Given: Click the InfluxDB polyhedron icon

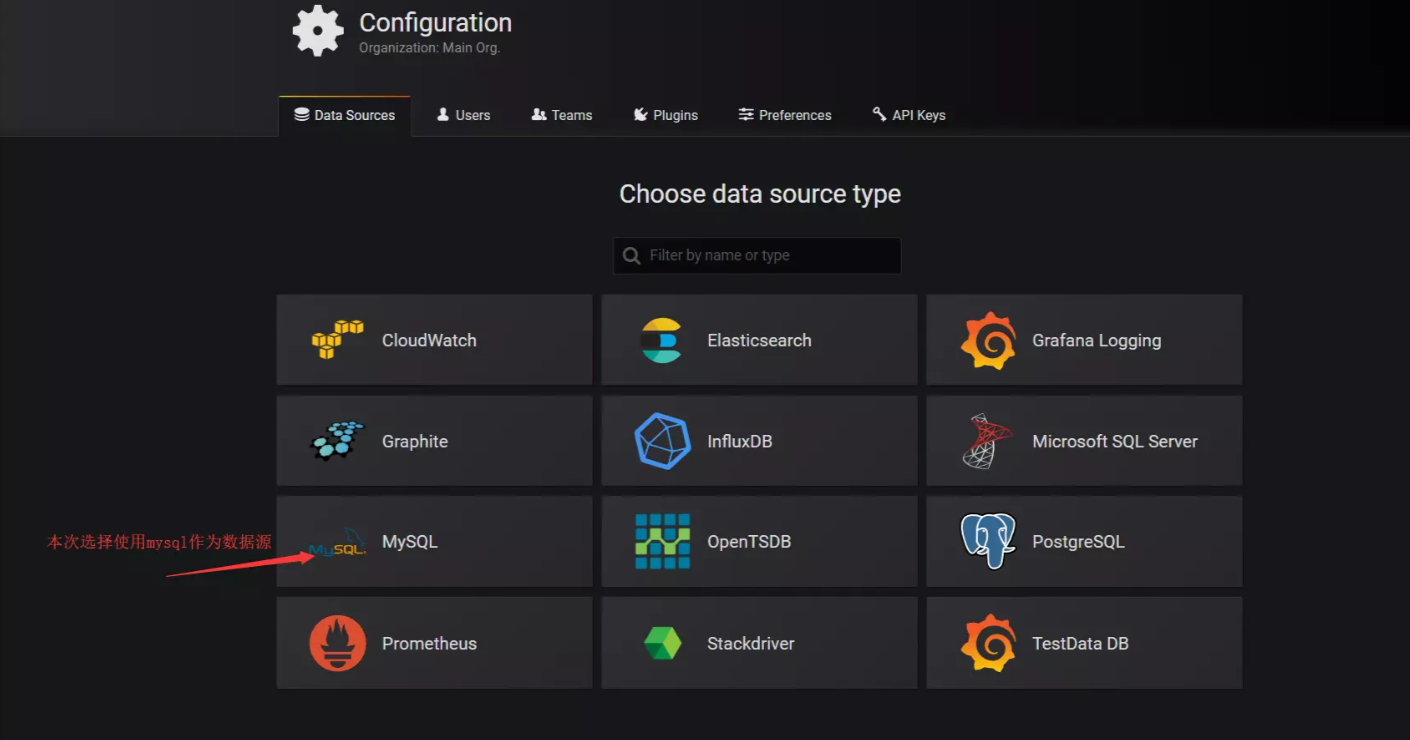Looking at the screenshot, I should pos(663,441).
